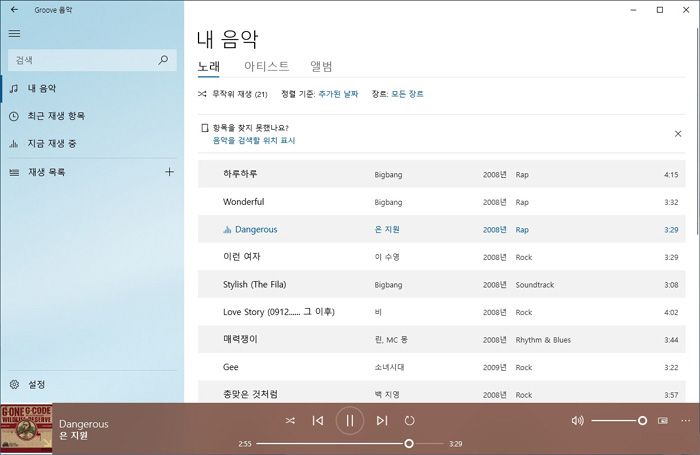Select the song Wonderful

coord(442,202)
